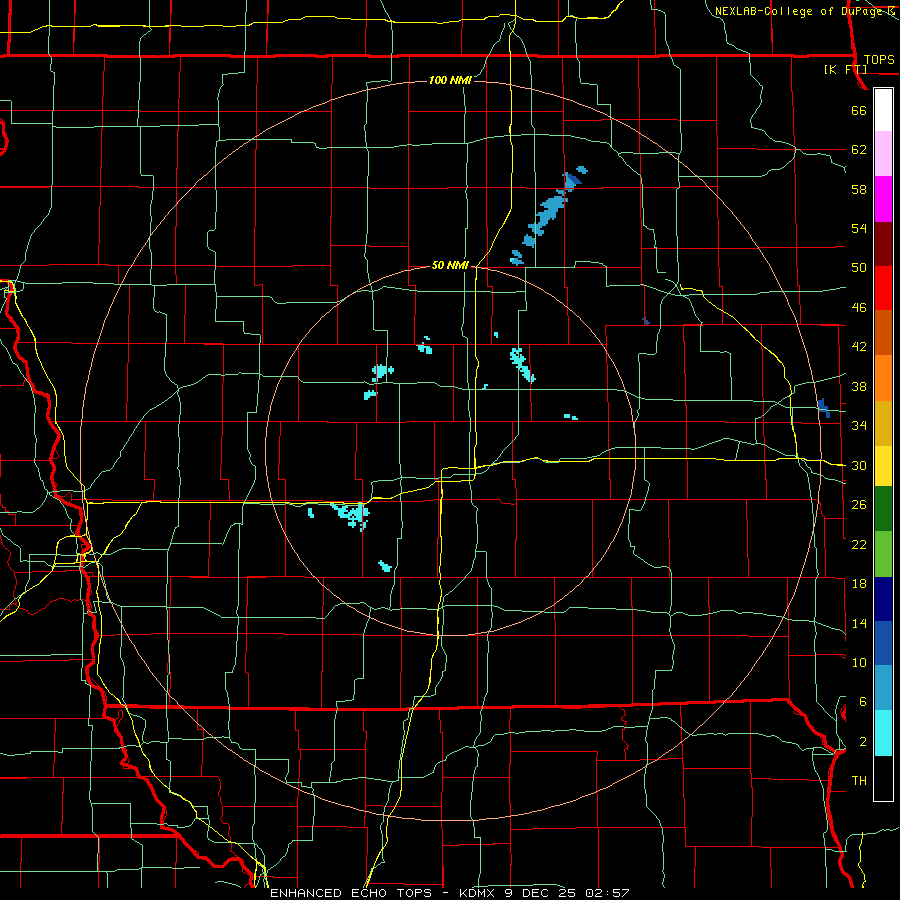
Task: Click the legend value 34
Action: (x=859, y=425)
